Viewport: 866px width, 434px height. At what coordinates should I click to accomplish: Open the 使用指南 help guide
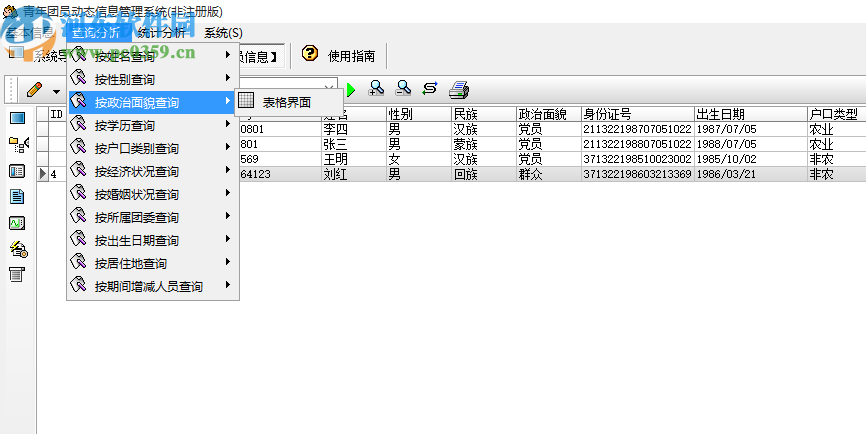339,56
